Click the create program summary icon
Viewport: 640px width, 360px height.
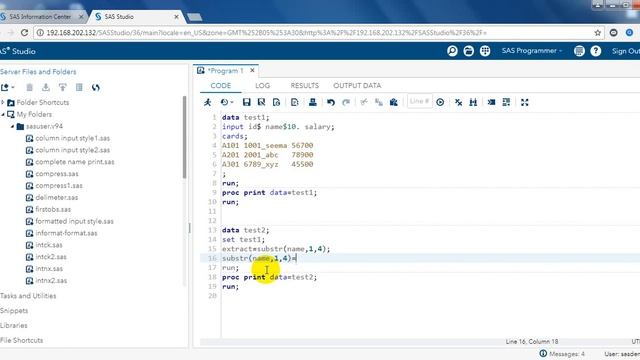click(295, 102)
